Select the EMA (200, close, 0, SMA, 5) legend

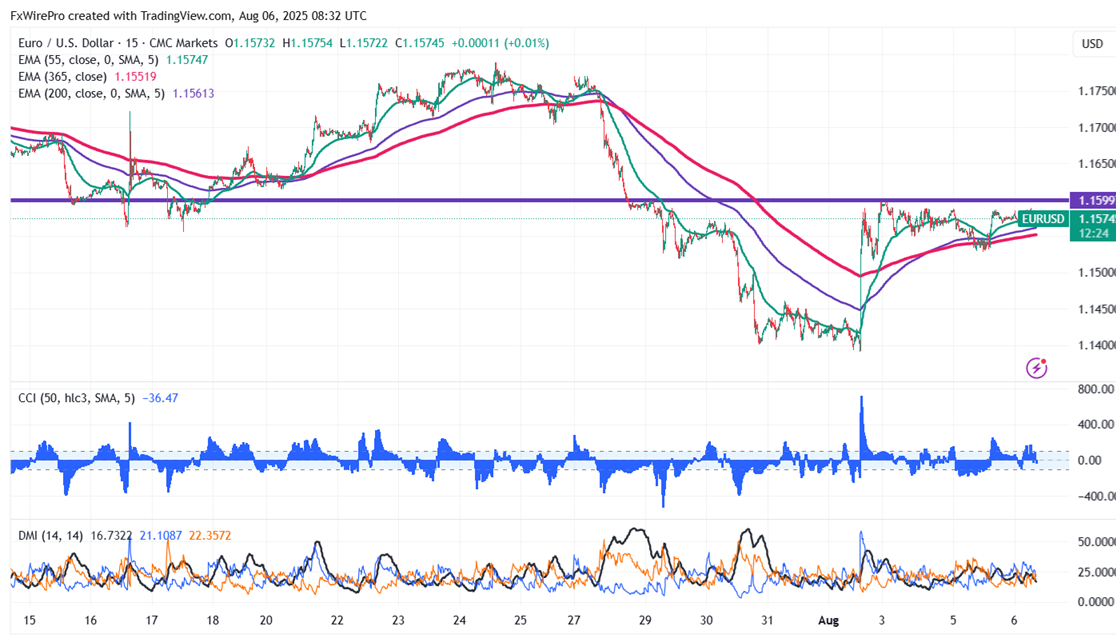(91, 93)
